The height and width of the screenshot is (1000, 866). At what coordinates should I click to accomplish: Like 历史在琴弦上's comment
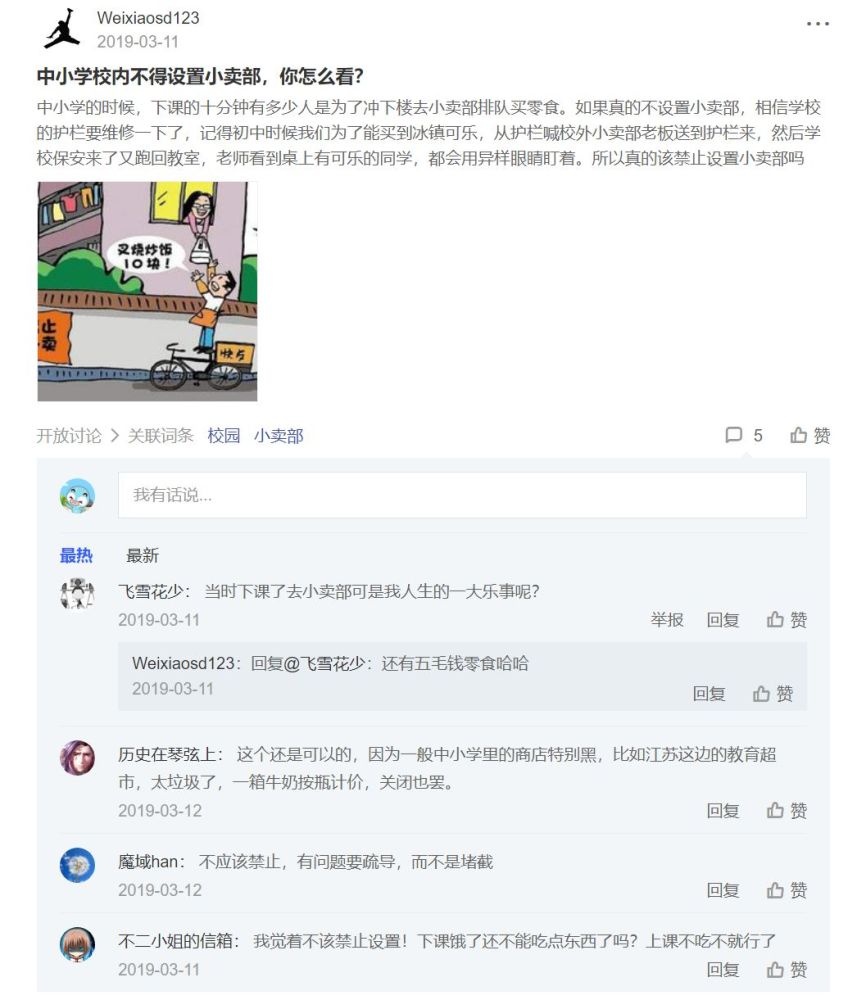pos(786,810)
